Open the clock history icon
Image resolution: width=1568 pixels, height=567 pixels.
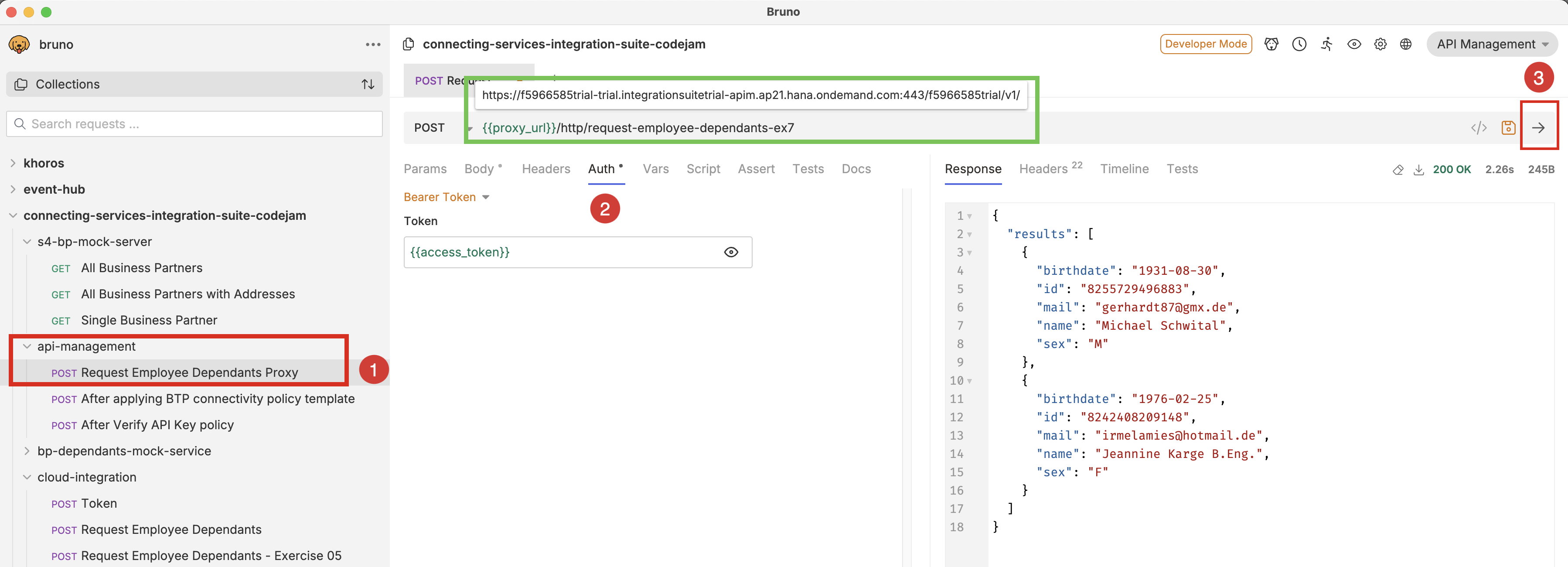[x=1299, y=44]
